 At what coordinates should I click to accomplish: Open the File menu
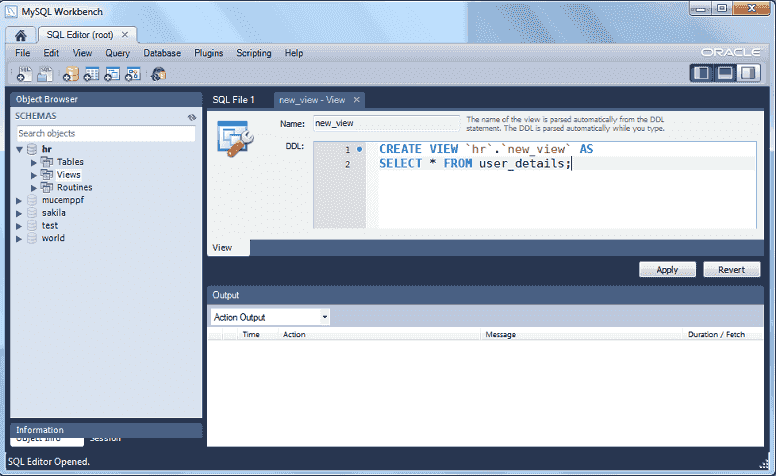pos(22,53)
